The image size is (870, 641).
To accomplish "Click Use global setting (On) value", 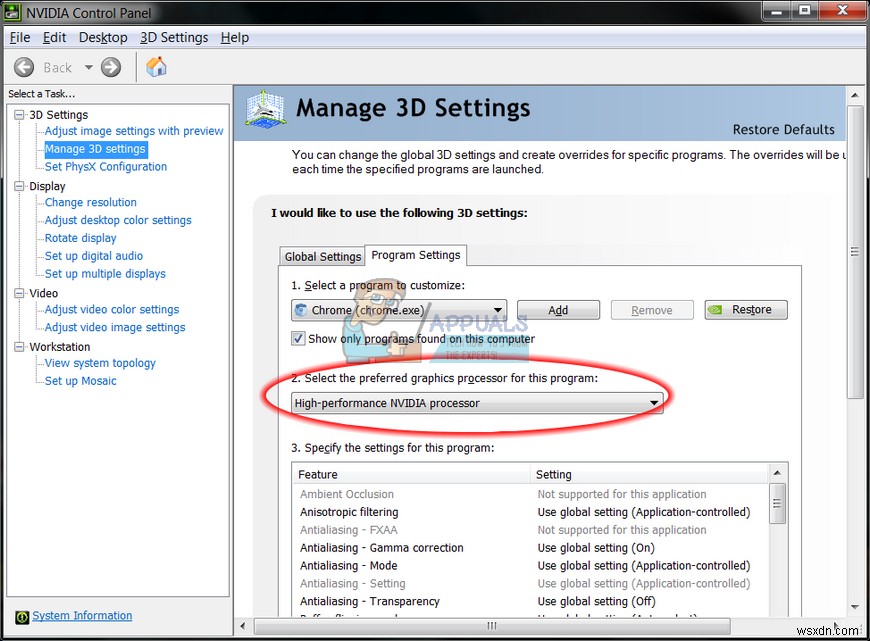I will (596, 548).
